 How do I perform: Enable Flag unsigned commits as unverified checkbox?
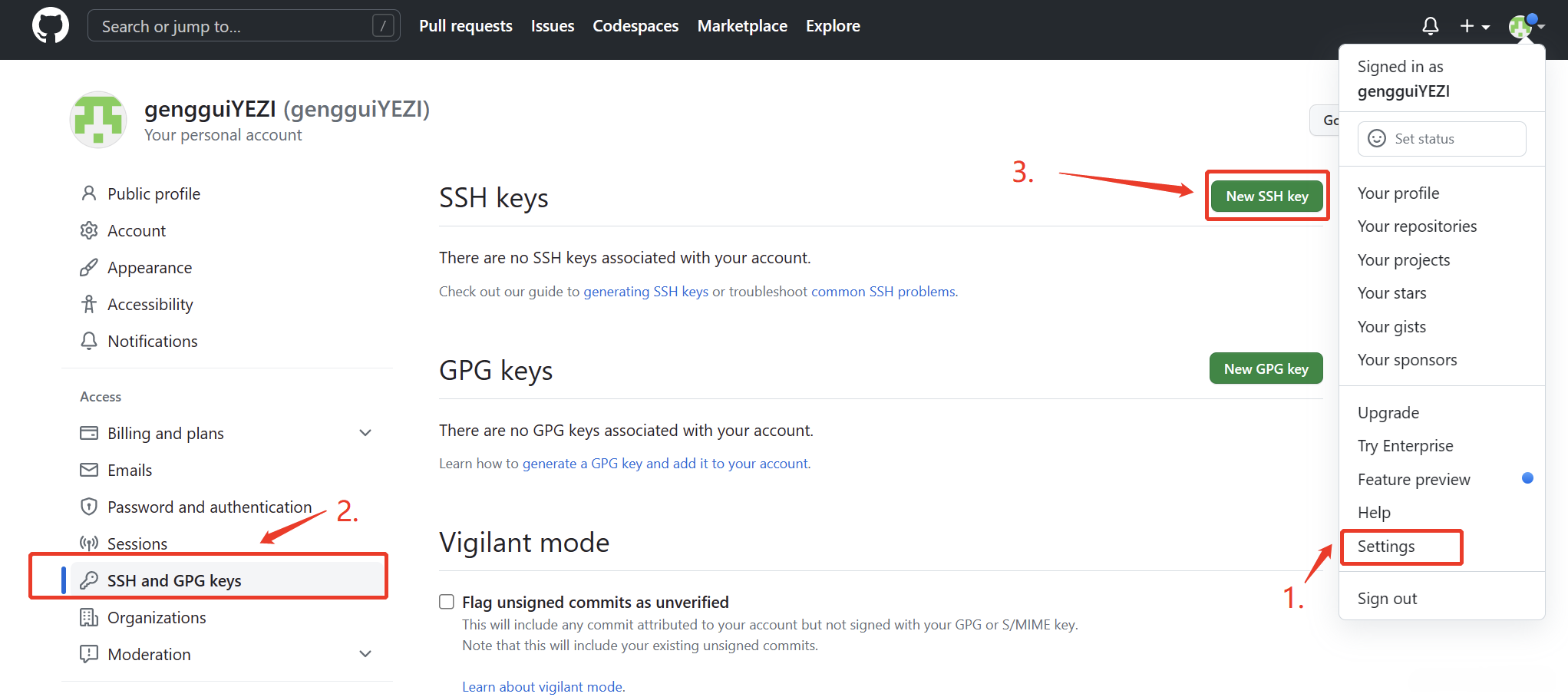tap(447, 602)
